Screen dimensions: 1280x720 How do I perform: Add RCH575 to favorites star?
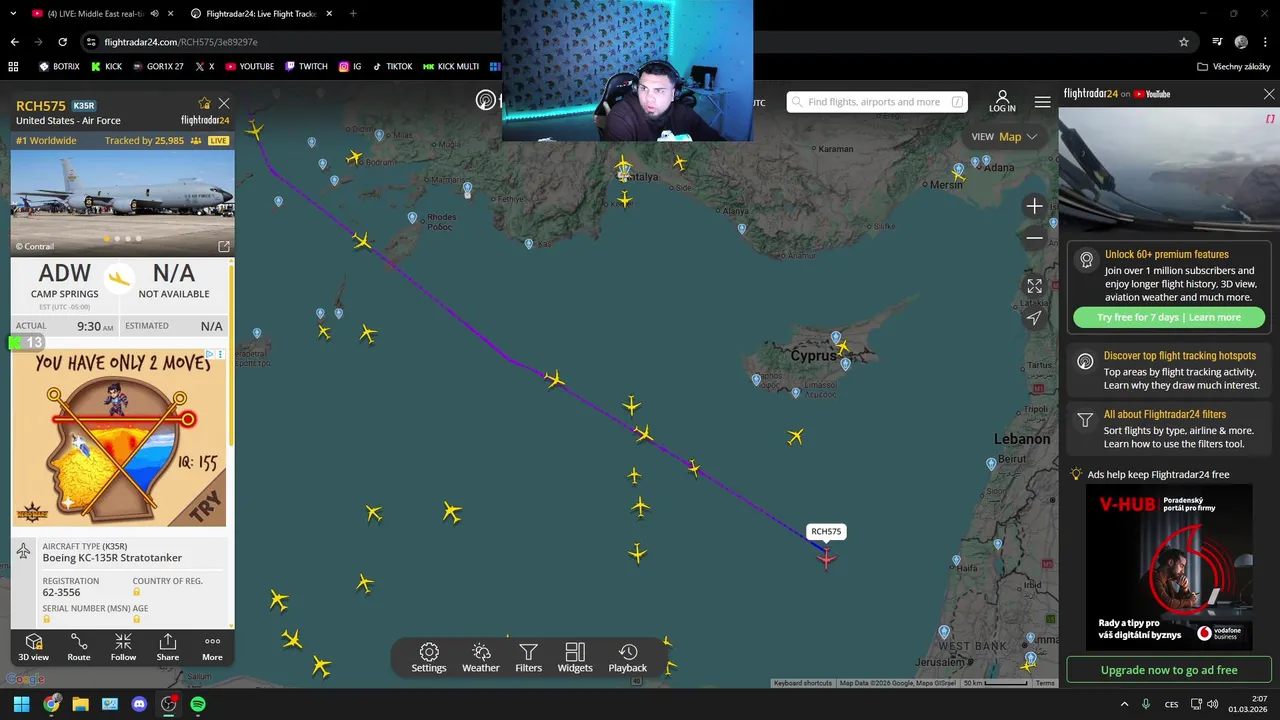click(x=204, y=103)
